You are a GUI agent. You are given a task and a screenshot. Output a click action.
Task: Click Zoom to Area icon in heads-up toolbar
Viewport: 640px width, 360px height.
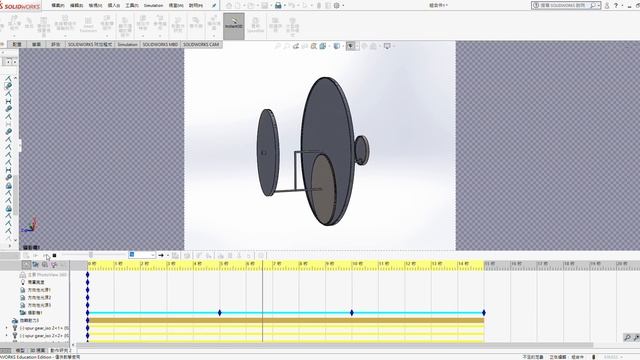[287, 46]
